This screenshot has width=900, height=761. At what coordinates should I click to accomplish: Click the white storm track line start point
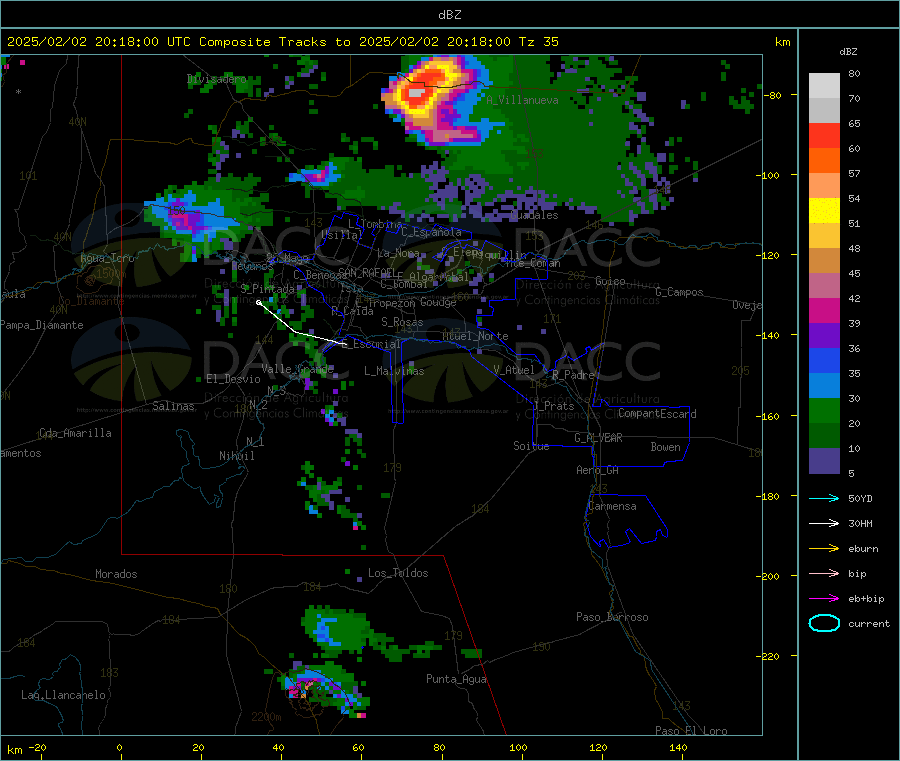click(x=258, y=302)
